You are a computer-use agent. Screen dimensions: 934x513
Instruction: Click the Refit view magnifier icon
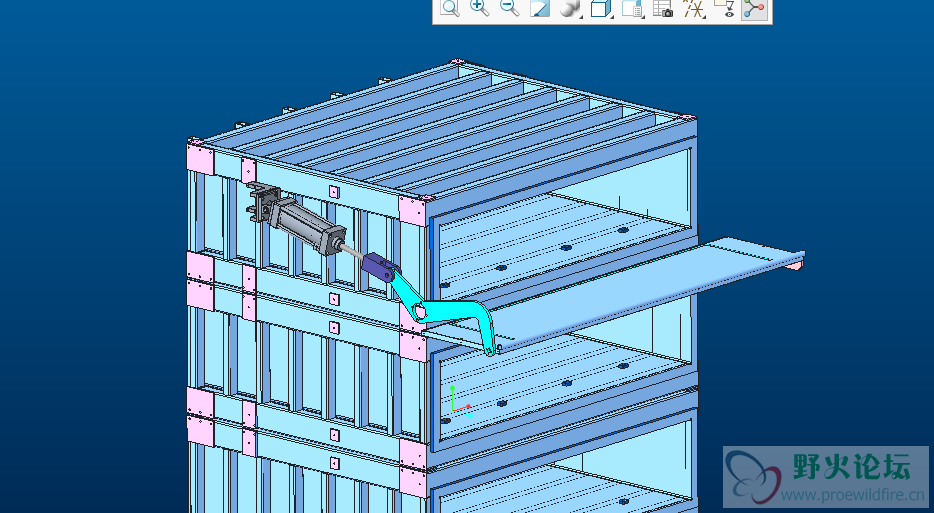click(450, 8)
